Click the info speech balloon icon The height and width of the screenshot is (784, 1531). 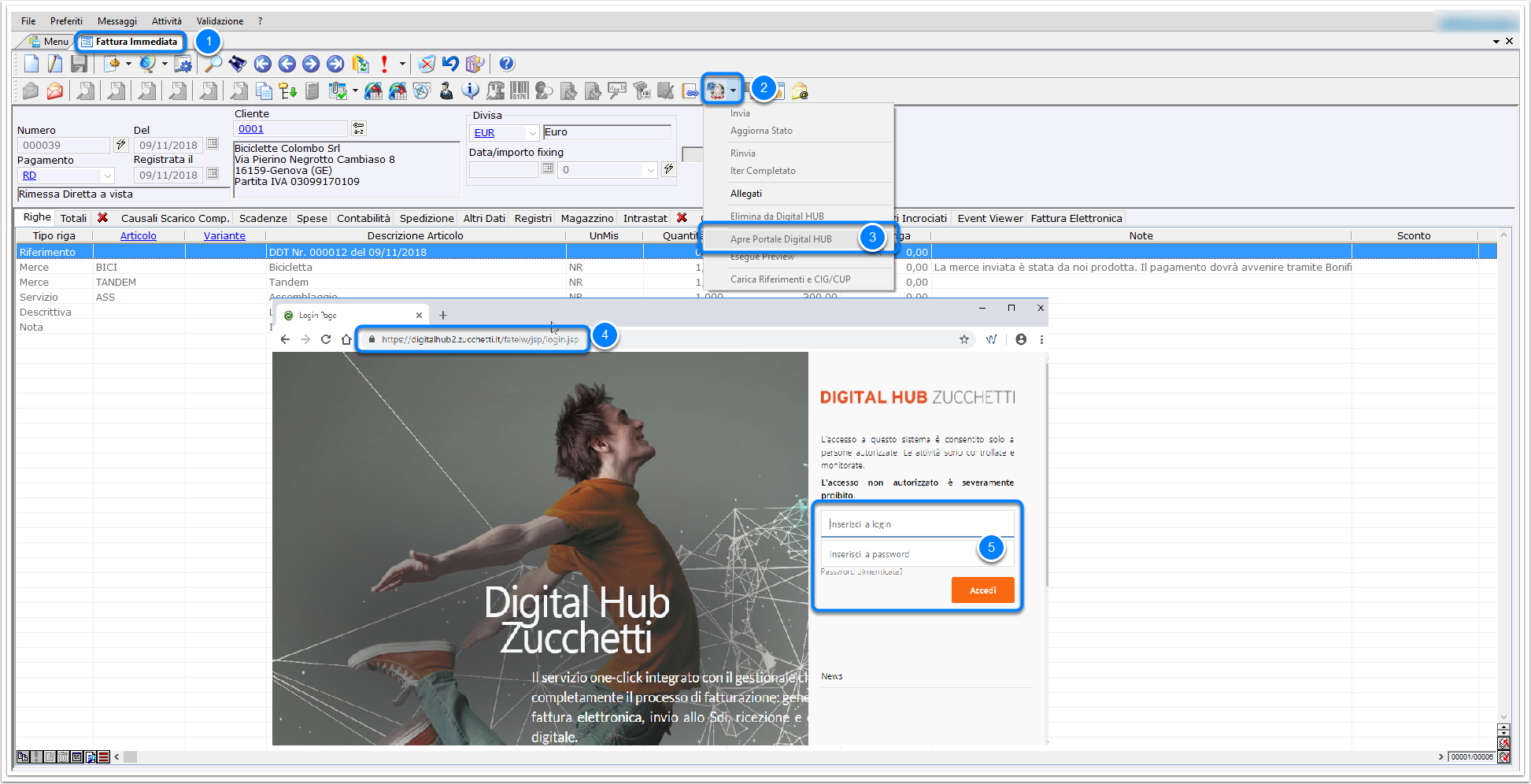[x=470, y=91]
